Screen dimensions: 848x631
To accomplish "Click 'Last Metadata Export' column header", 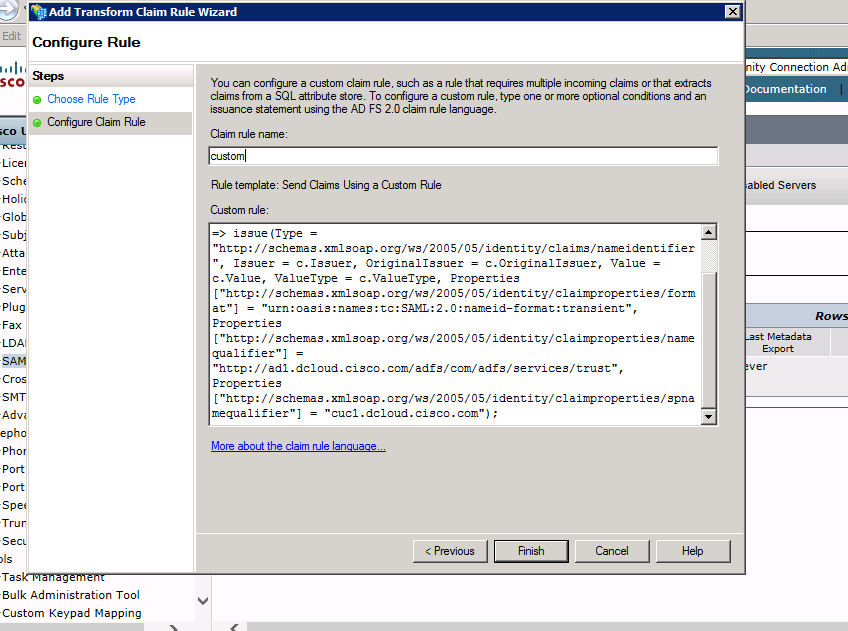I will [778, 343].
